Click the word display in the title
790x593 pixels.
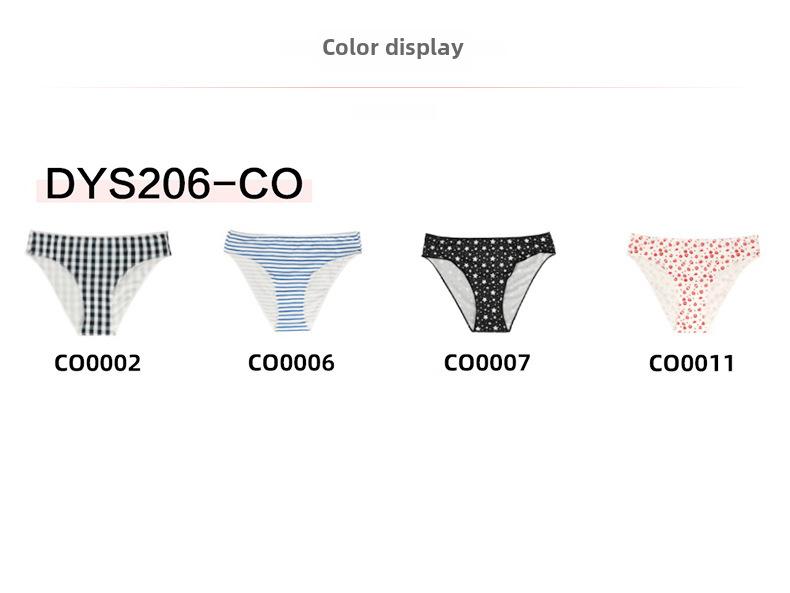point(425,48)
